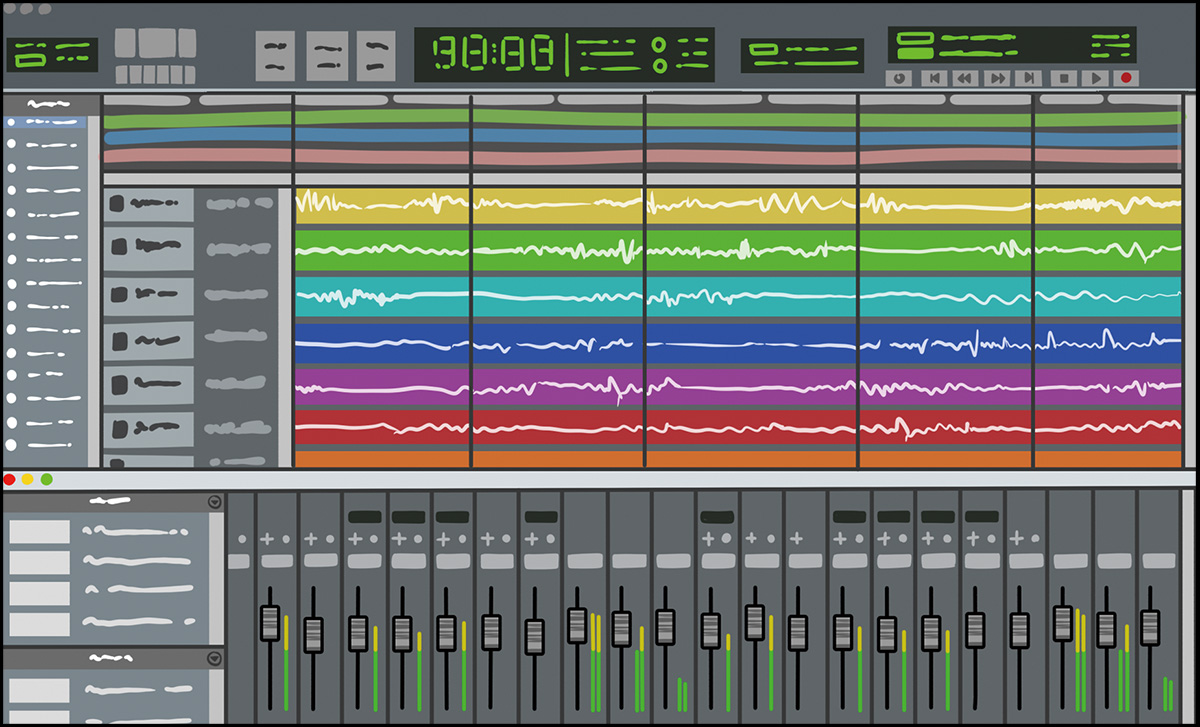Grab the last mixer channel's fader handle

pos(1150,628)
